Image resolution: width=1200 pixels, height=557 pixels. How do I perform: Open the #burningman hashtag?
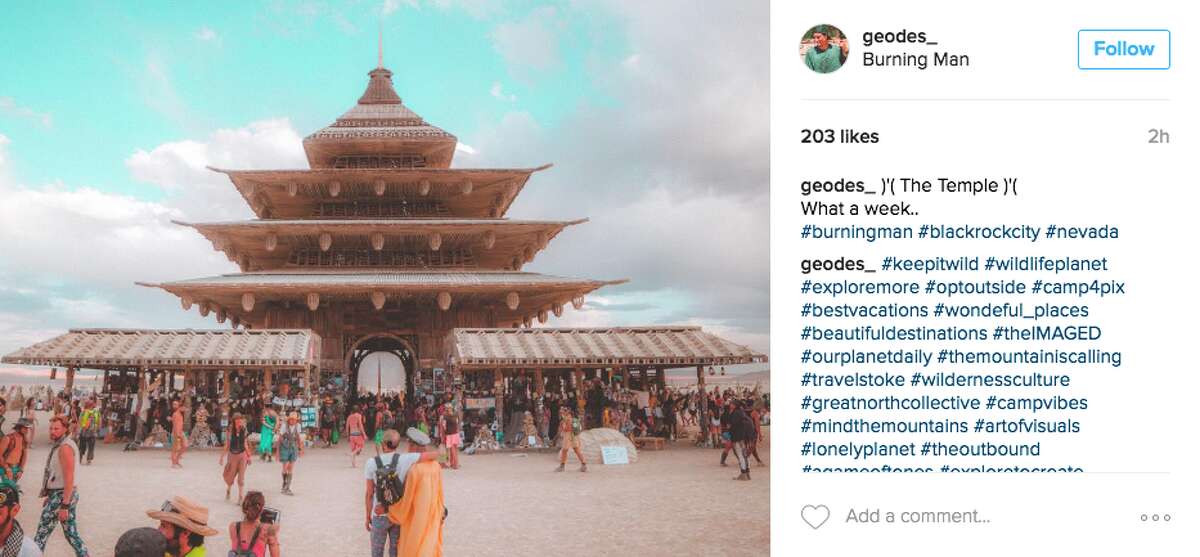pyautogui.click(x=856, y=232)
